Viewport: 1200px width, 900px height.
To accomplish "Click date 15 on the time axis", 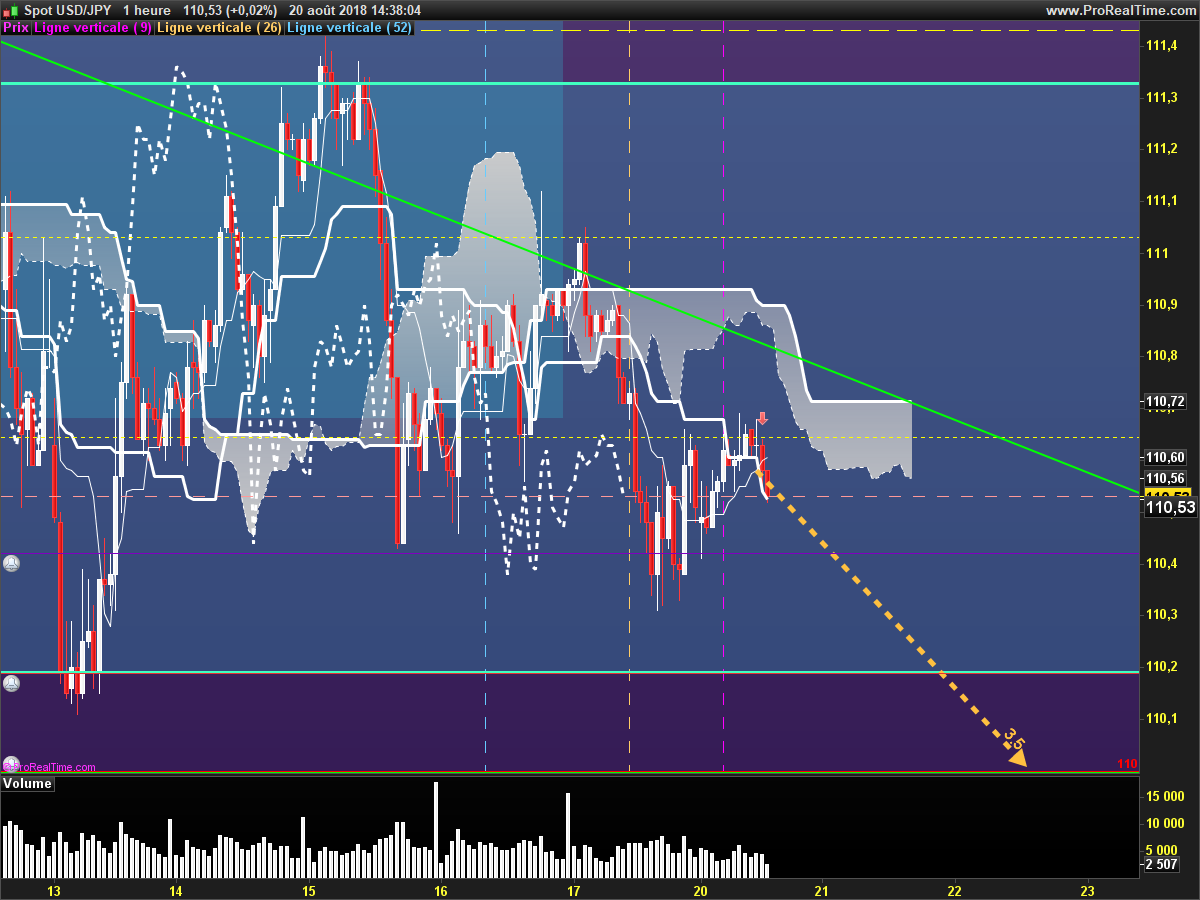I will tap(308, 890).
